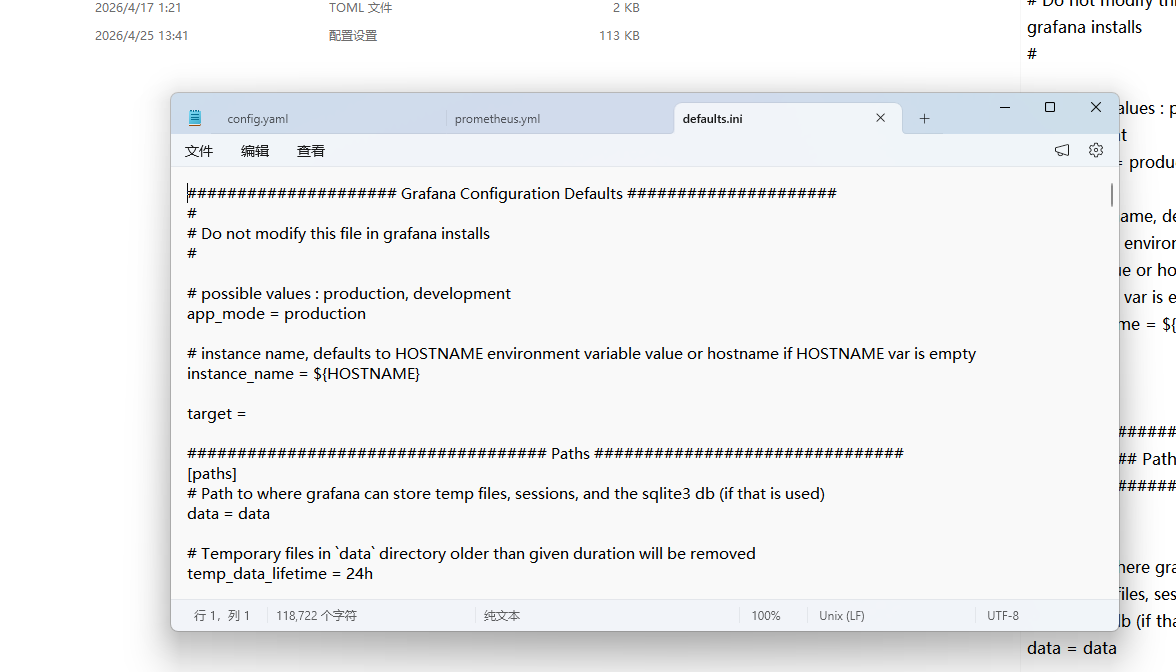The height and width of the screenshot is (672, 1176).
Task: Click the '2026/4/17 1:21' date in file list
Action: 138,8
